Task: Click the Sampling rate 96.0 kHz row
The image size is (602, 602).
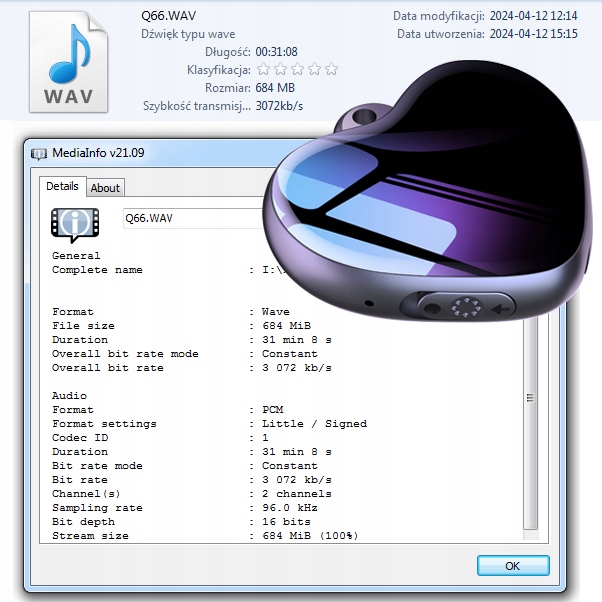Action: [x=185, y=508]
